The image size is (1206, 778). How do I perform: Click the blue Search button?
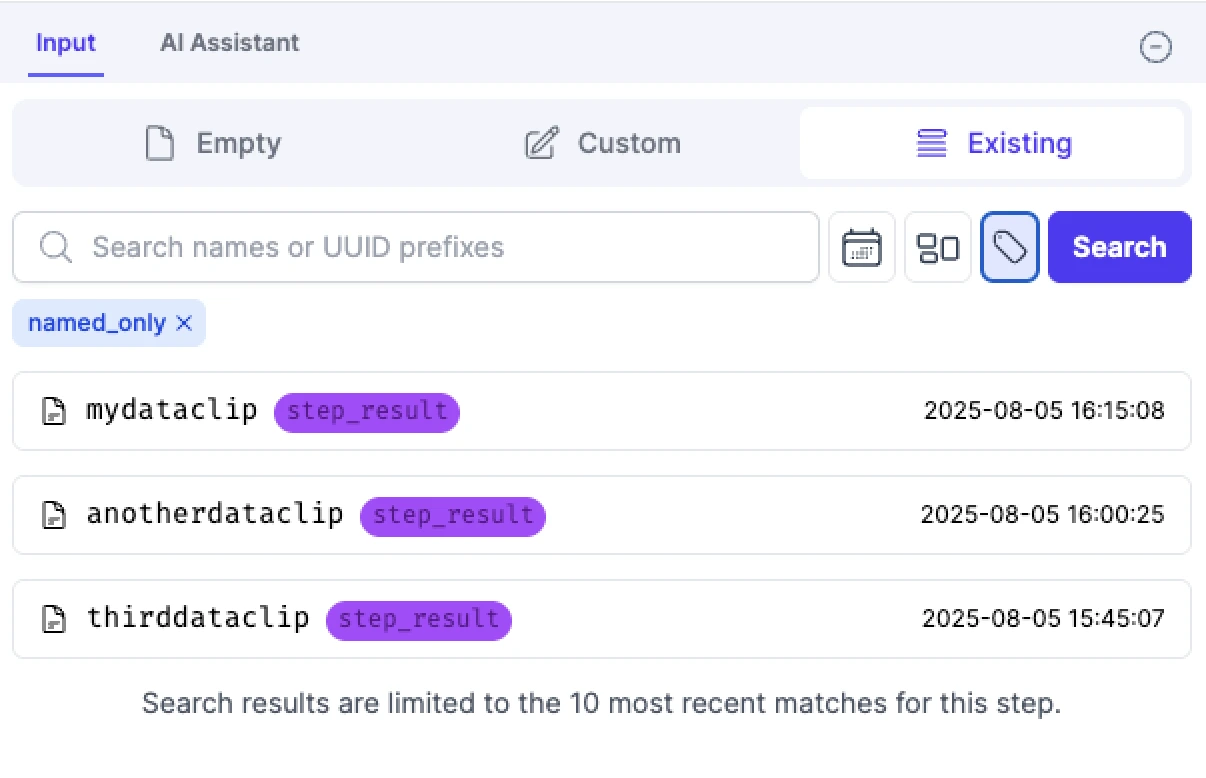1120,247
